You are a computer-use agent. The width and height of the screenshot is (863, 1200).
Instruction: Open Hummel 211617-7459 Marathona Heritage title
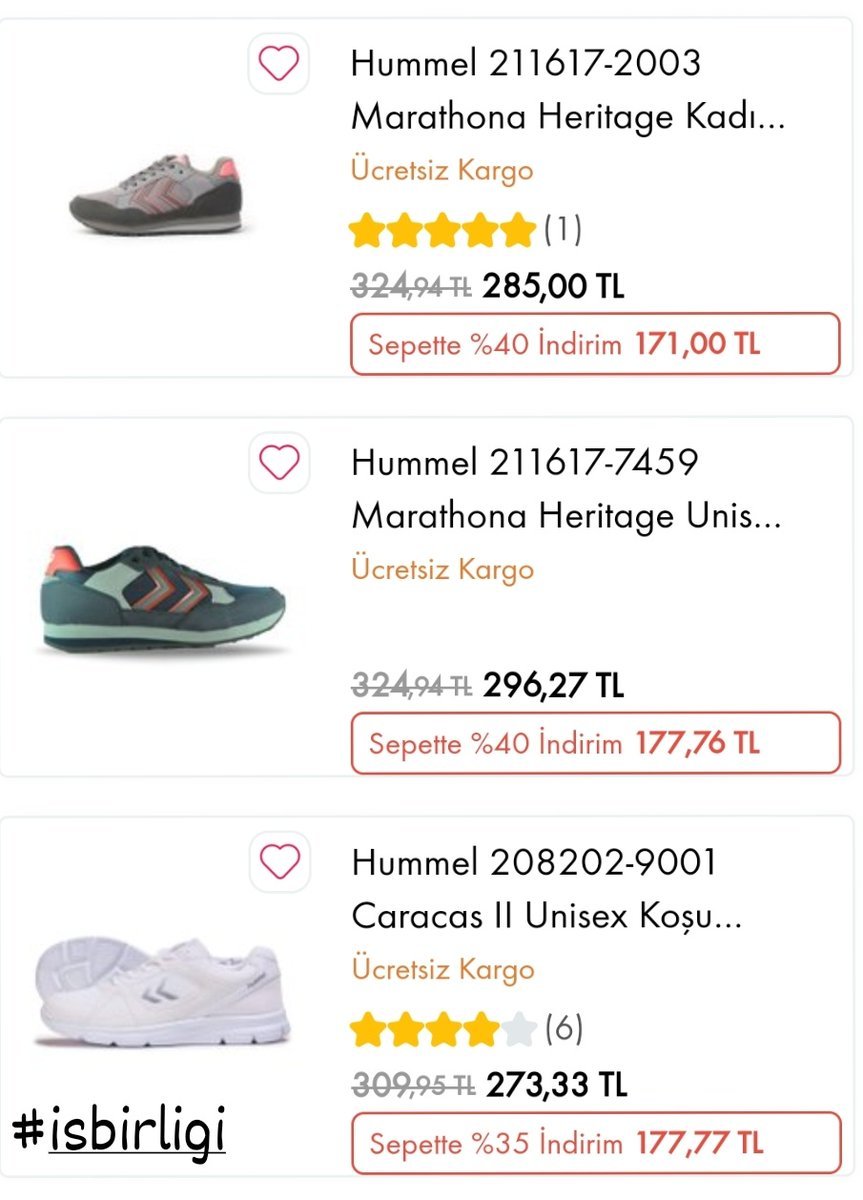(x=565, y=490)
